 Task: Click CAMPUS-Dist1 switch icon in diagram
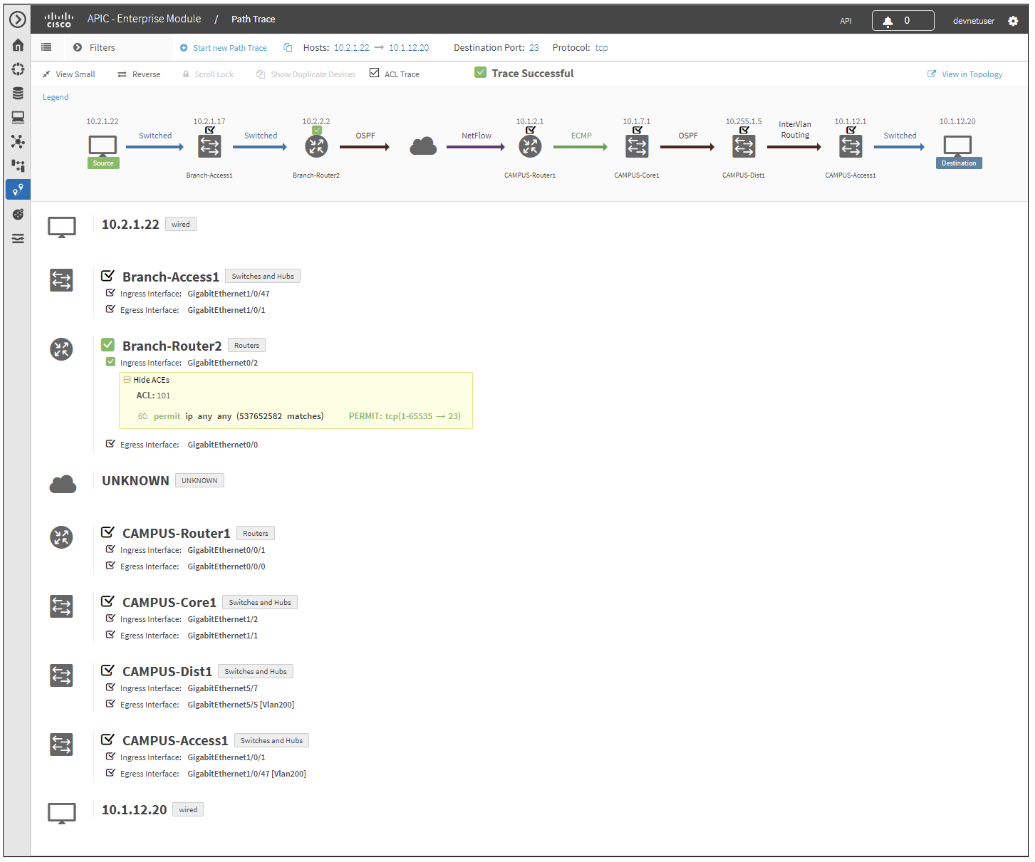coord(744,146)
